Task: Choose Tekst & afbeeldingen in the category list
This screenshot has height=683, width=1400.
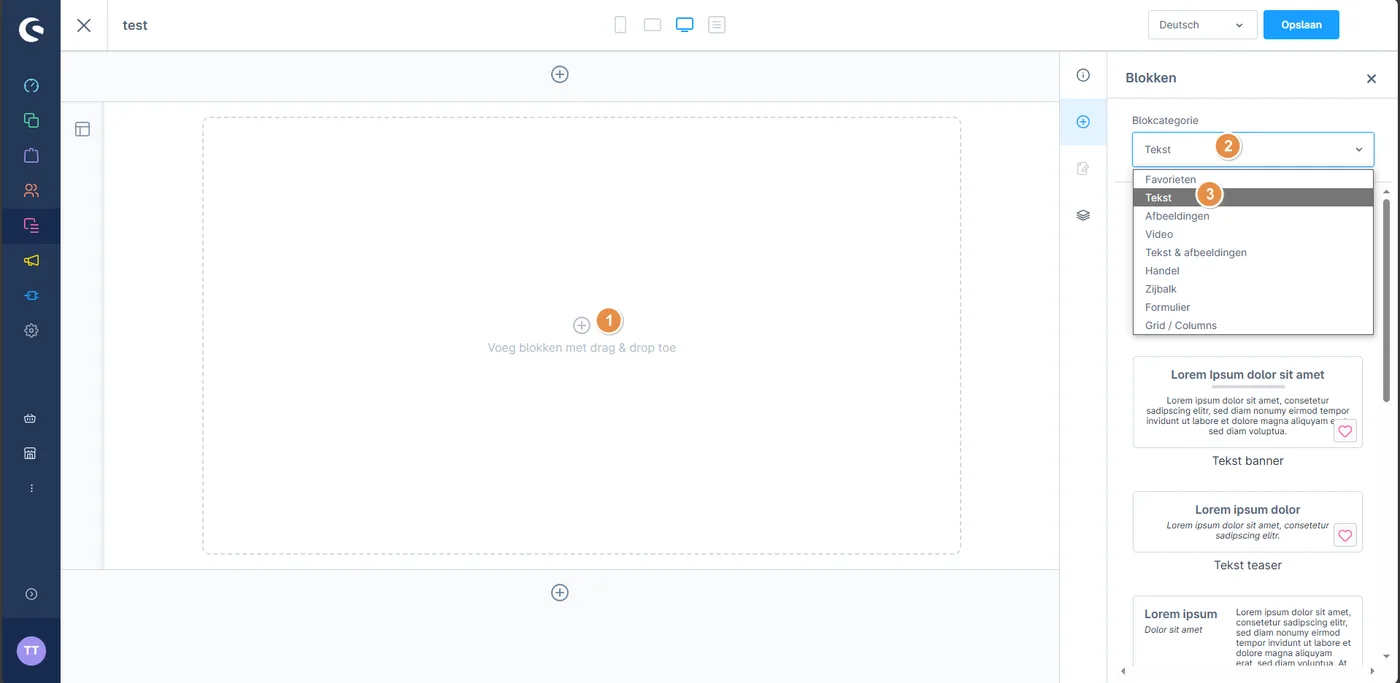Action: (x=1253, y=252)
